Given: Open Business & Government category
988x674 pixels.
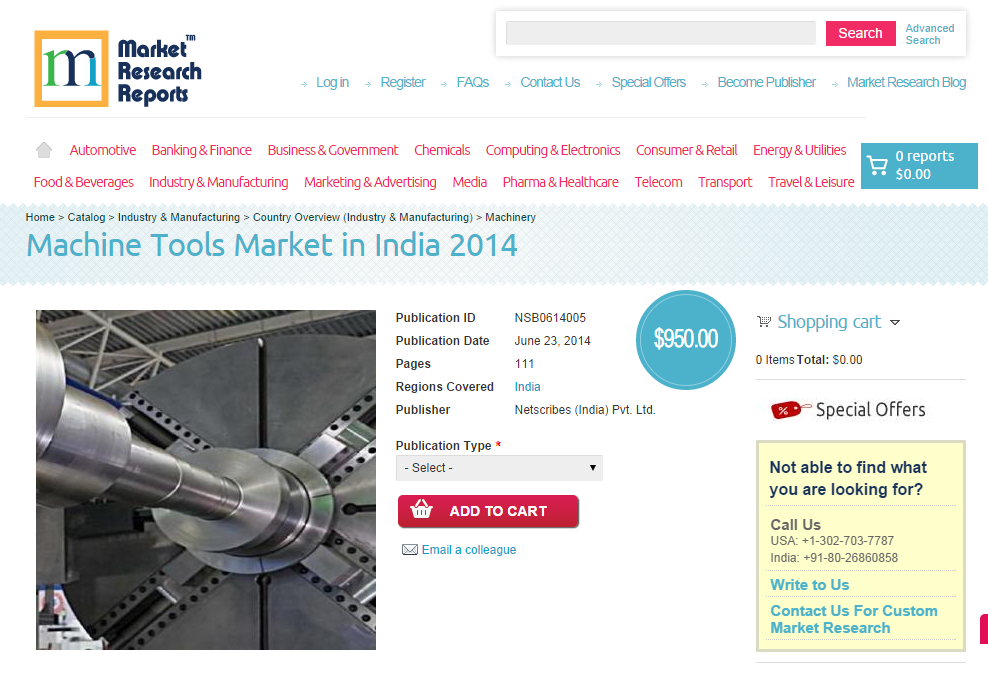Looking at the screenshot, I should 333,150.
